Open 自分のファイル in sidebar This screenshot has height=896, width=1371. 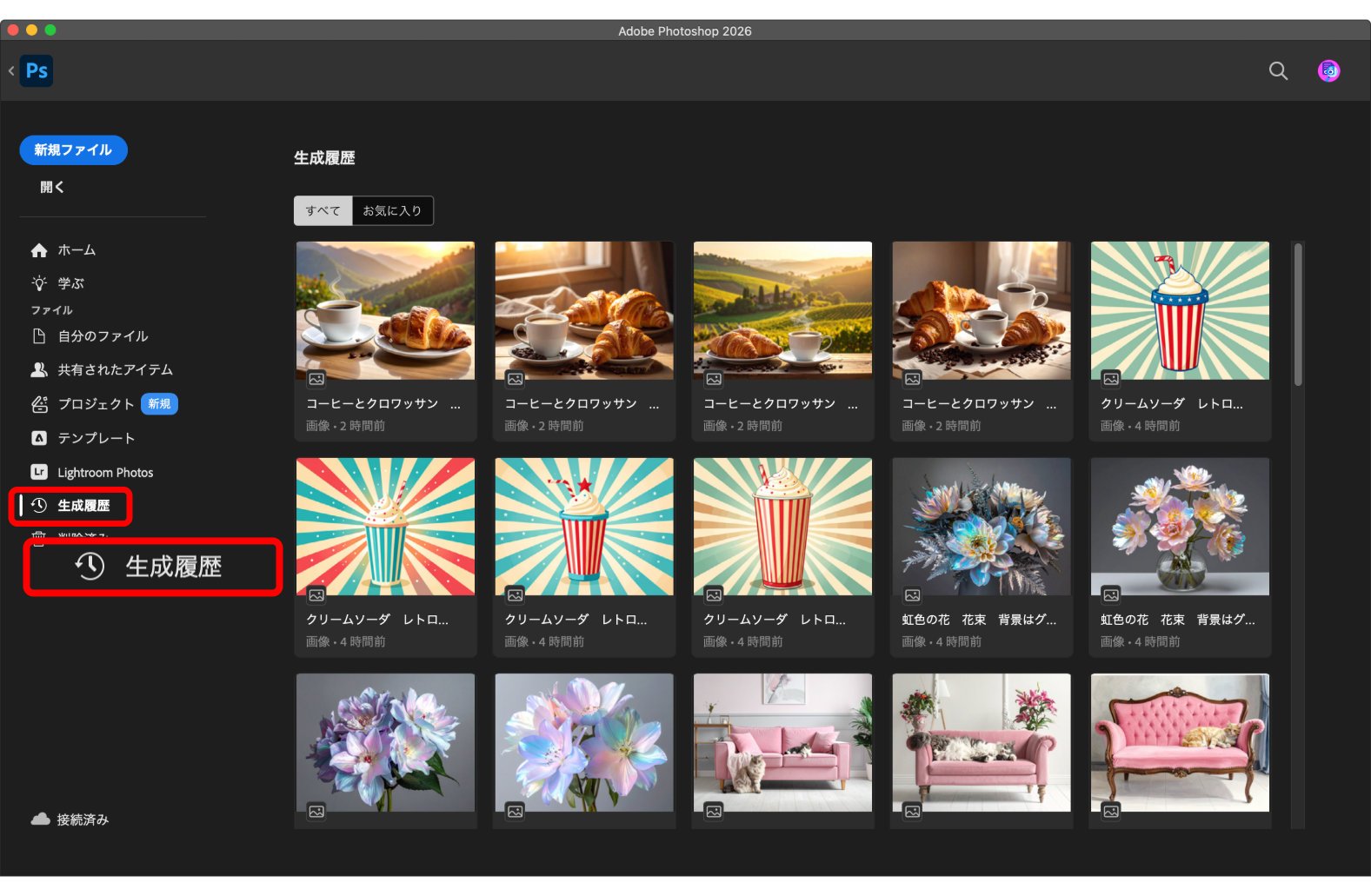click(x=103, y=336)
